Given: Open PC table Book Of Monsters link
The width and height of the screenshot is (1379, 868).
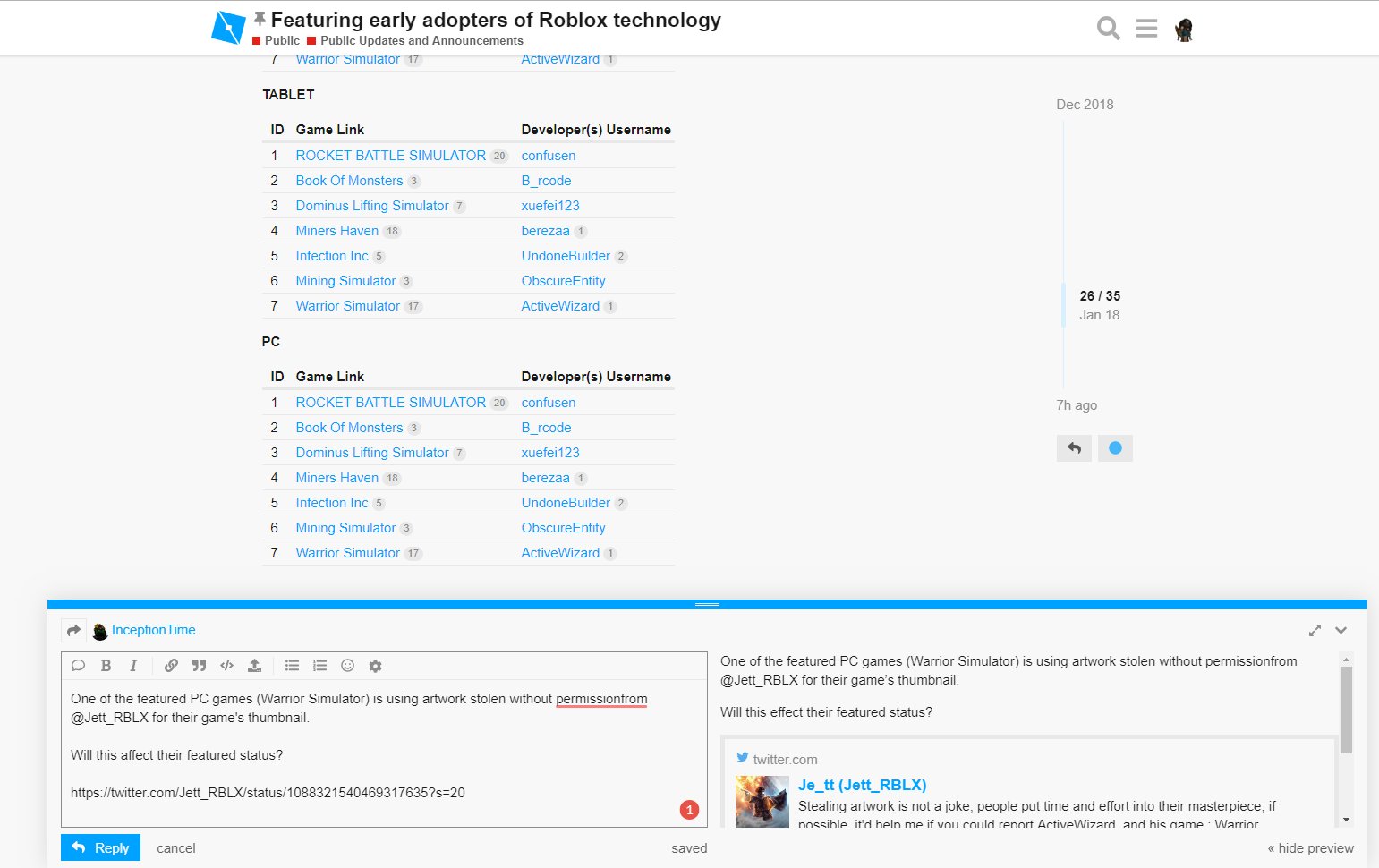Looking at the screenshot, I should tap(349, 428).
